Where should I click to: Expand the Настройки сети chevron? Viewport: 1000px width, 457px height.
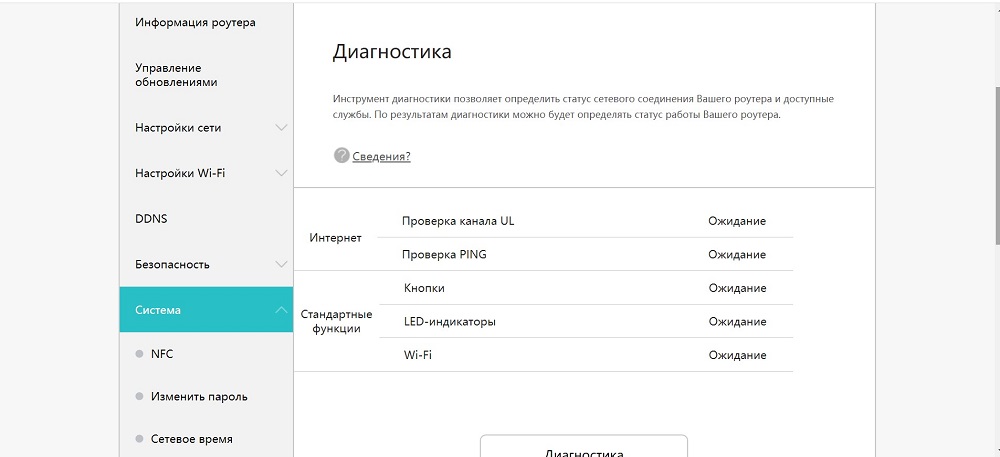click(281, 127)
